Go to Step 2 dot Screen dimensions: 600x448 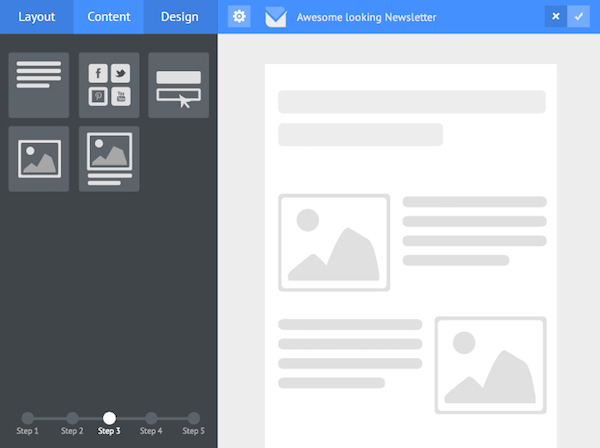pyautogui.click(x=71, y=418)
